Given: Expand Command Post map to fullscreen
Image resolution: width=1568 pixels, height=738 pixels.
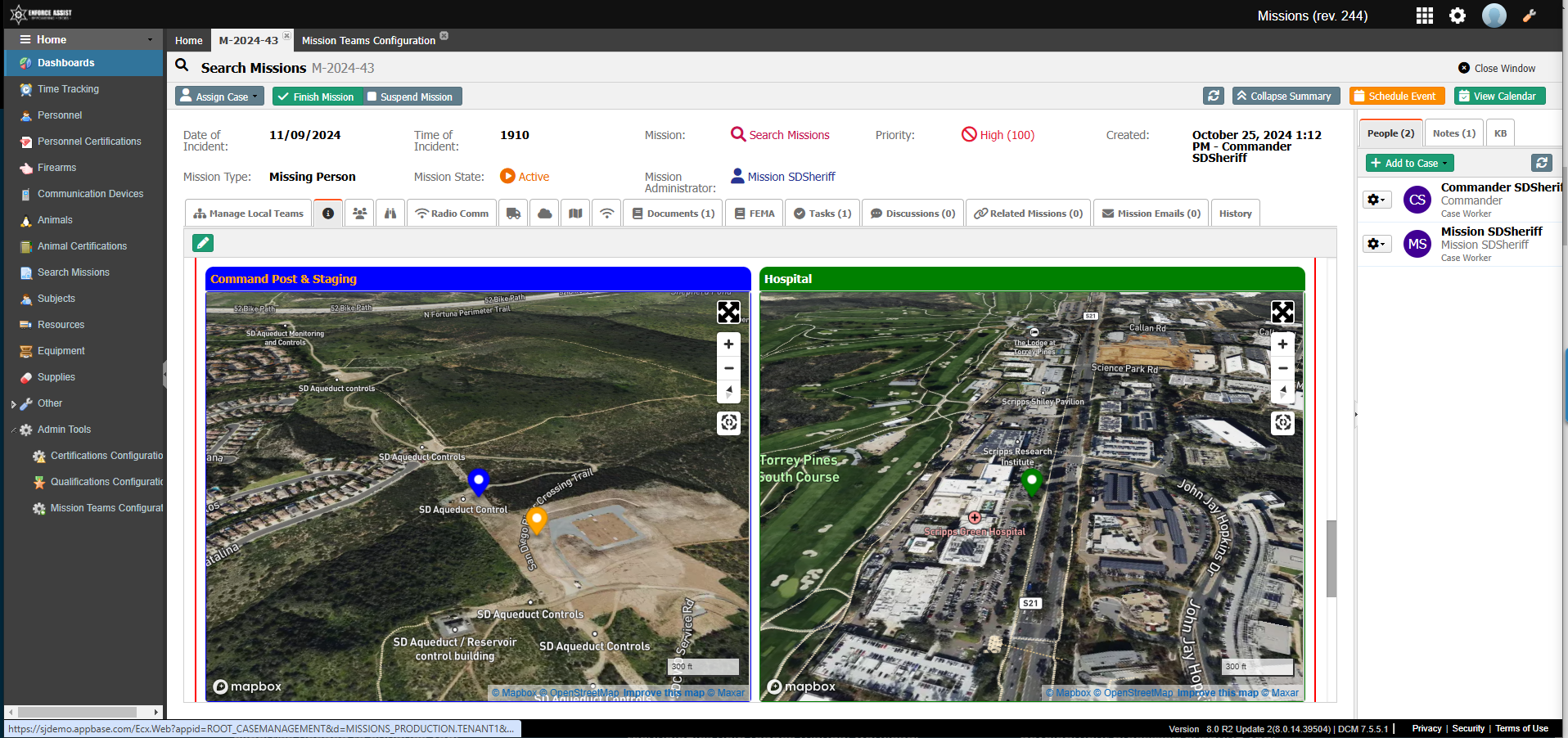Looking at the screenshot, I should coord(728,312).
